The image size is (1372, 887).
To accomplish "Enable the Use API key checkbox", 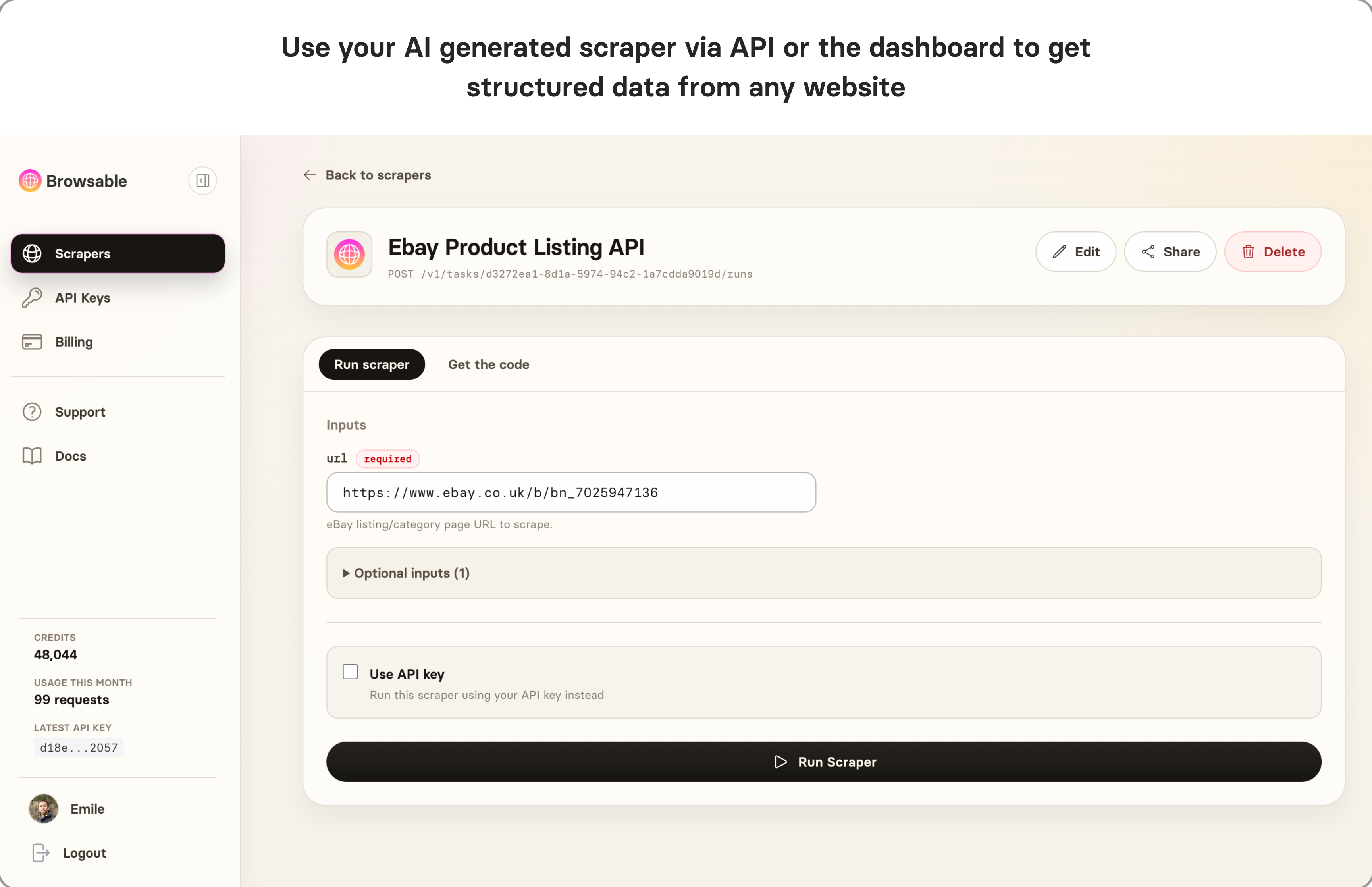I will 351,672.
